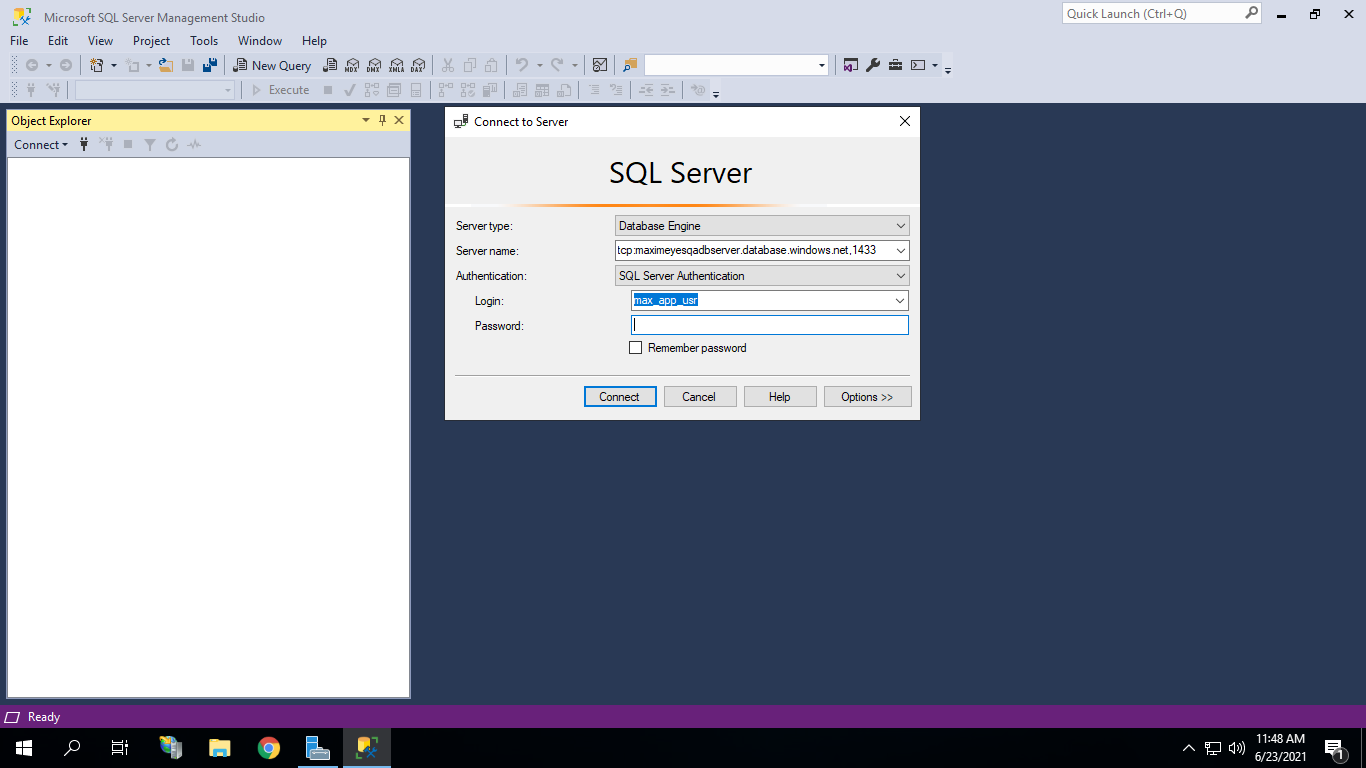Click the Options >> button

pyautogui.click(x=867, y=397)
